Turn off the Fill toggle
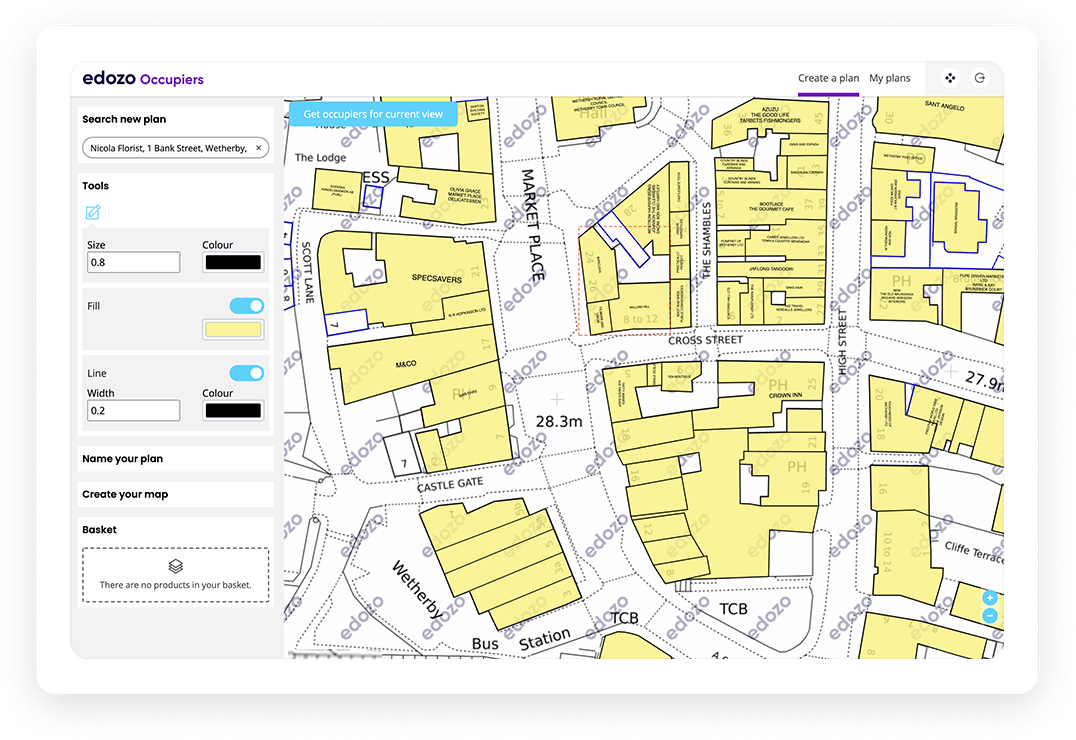The height and width of the screenshot is (740, 1076). [x=247, y=305]
